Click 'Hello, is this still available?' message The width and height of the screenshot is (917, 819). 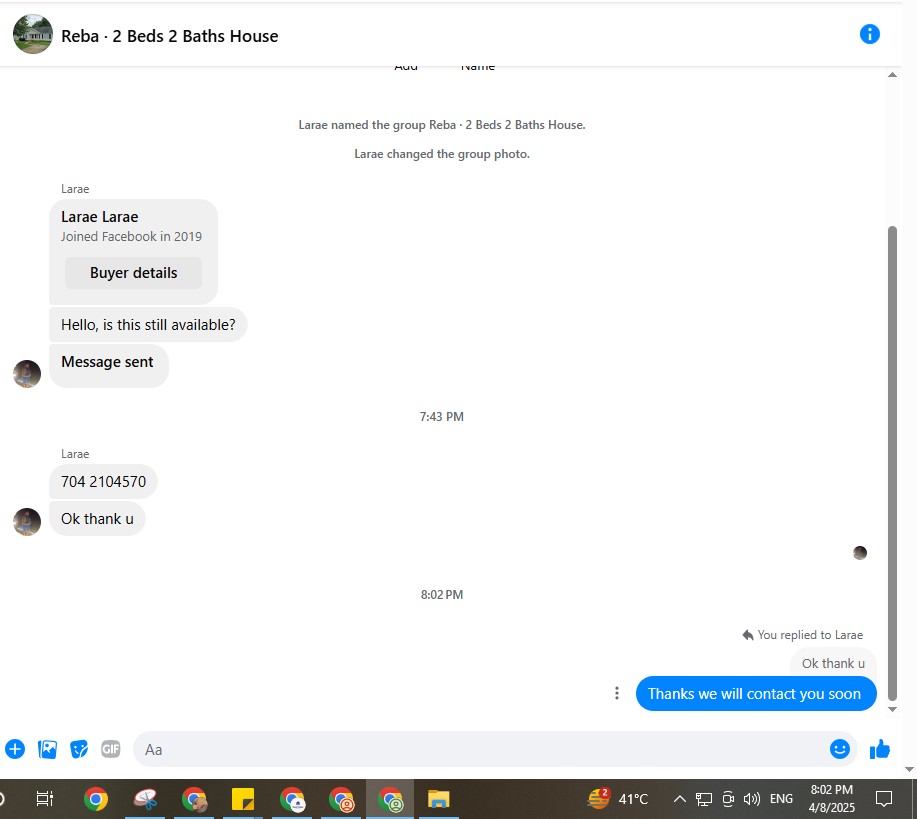tap(148, 325)
